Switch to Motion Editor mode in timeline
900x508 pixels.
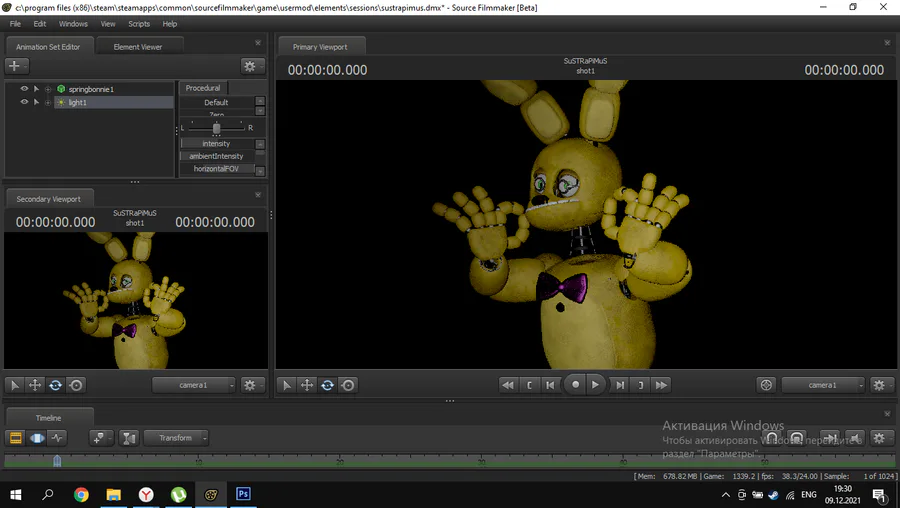[x=37, y=437]
